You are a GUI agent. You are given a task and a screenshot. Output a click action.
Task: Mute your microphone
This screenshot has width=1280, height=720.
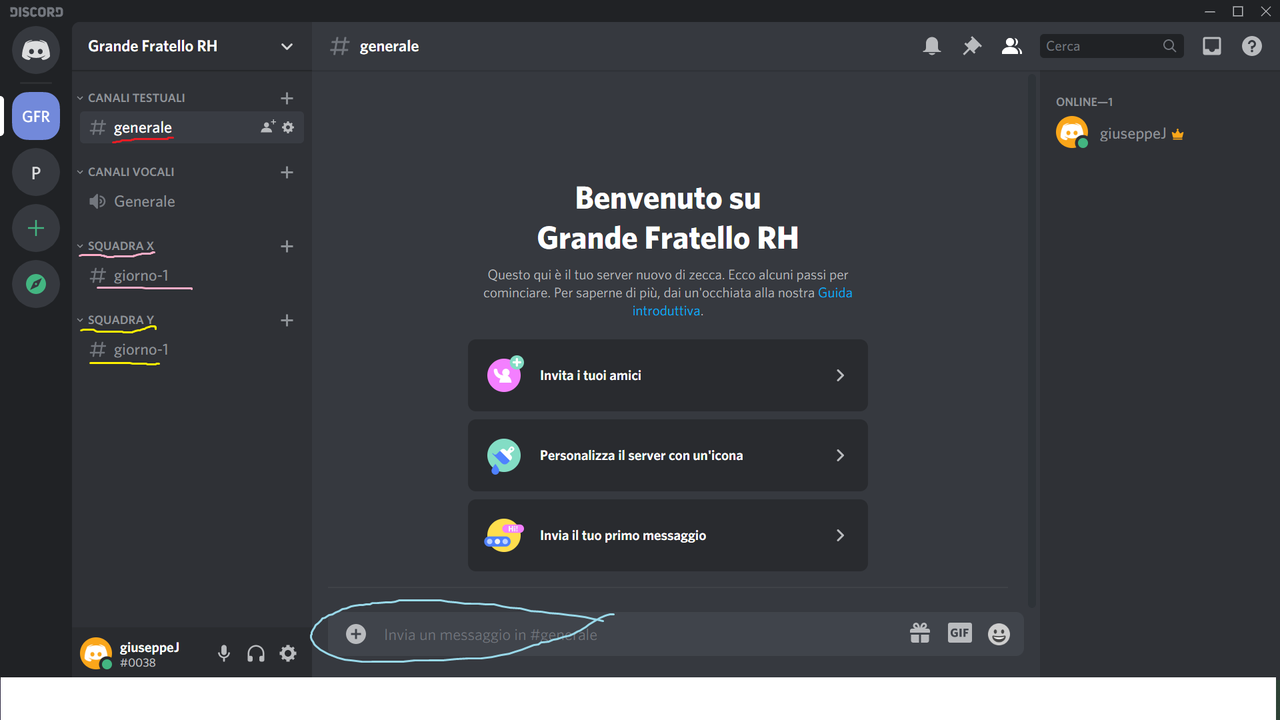coord(223,653)
